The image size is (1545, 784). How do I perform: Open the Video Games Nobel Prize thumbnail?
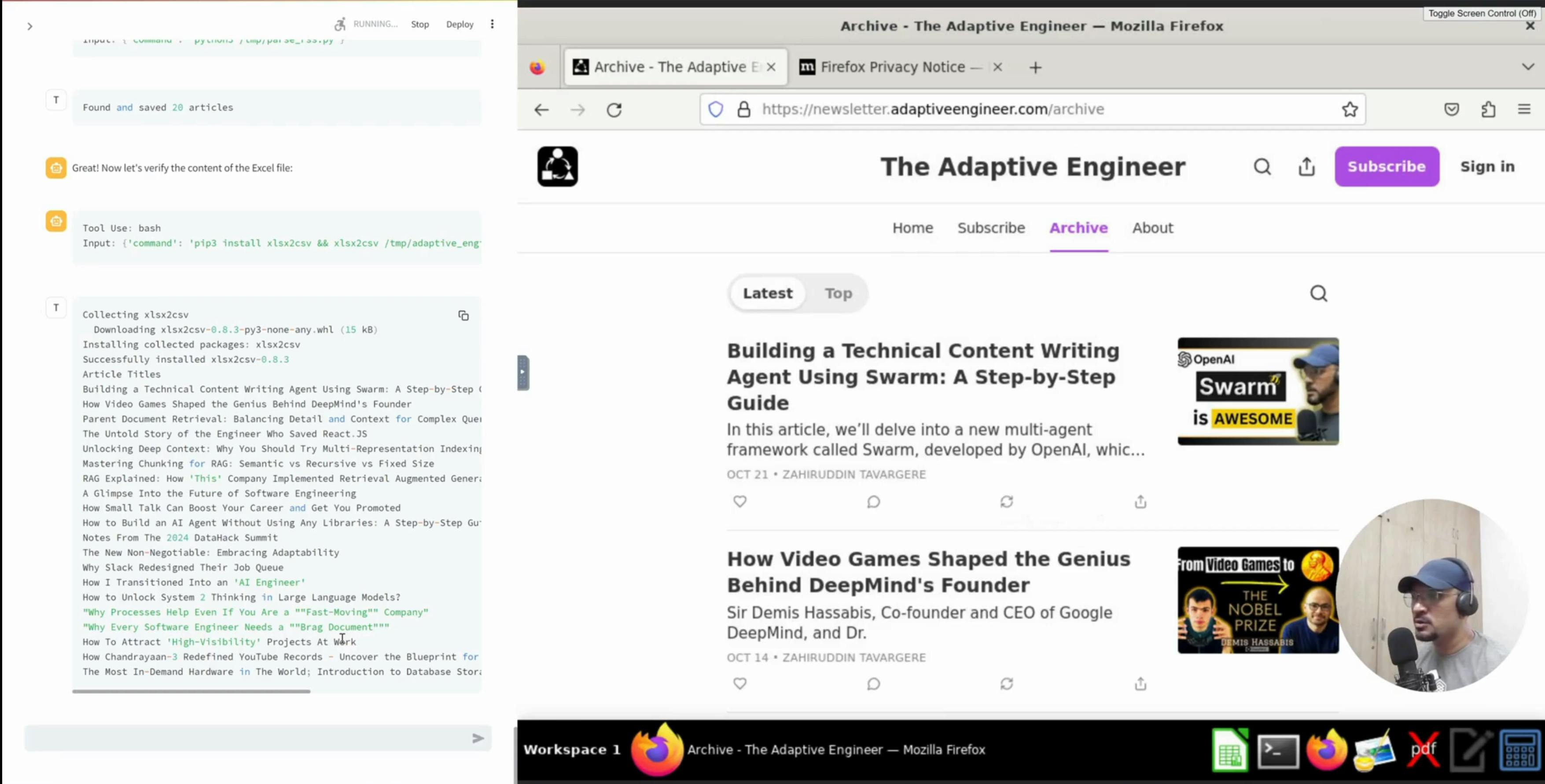[1258, 600]
